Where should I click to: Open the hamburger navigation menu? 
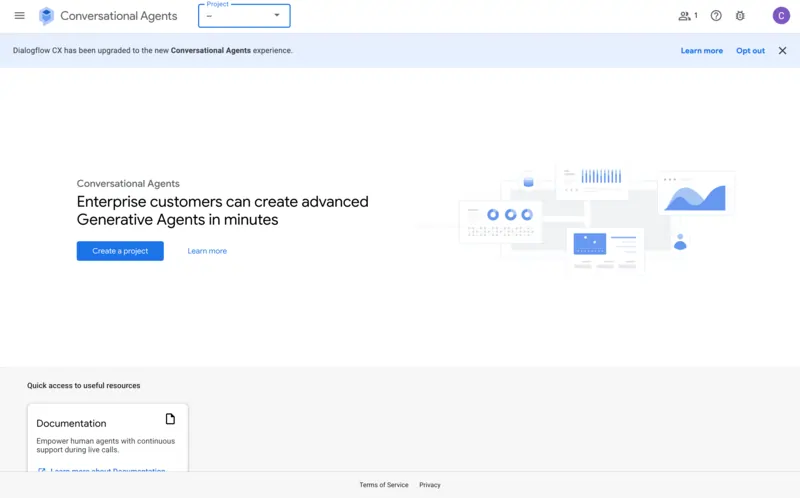pyautogui.click(x=19, y=16)
